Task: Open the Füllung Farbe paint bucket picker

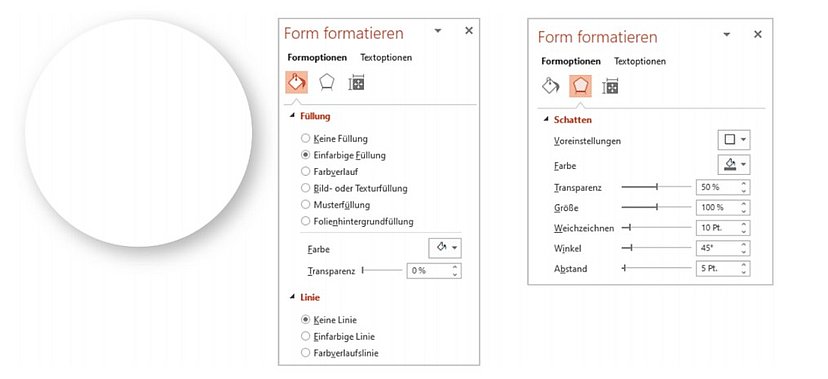Action: click(445, 247)
